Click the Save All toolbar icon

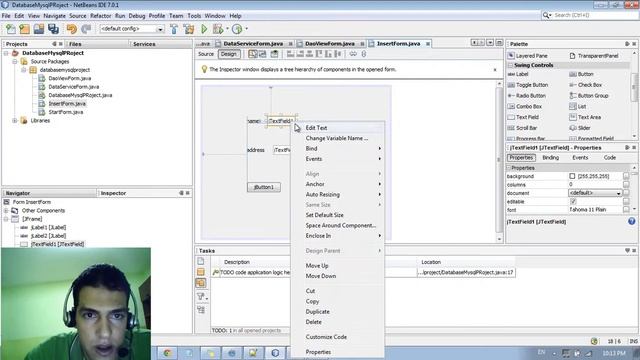click(53, 29)
